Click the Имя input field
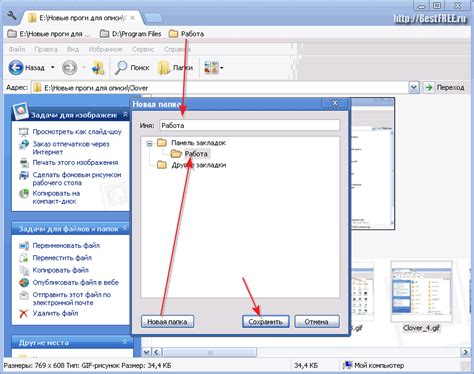474x374 pixels. pos(250,125)
